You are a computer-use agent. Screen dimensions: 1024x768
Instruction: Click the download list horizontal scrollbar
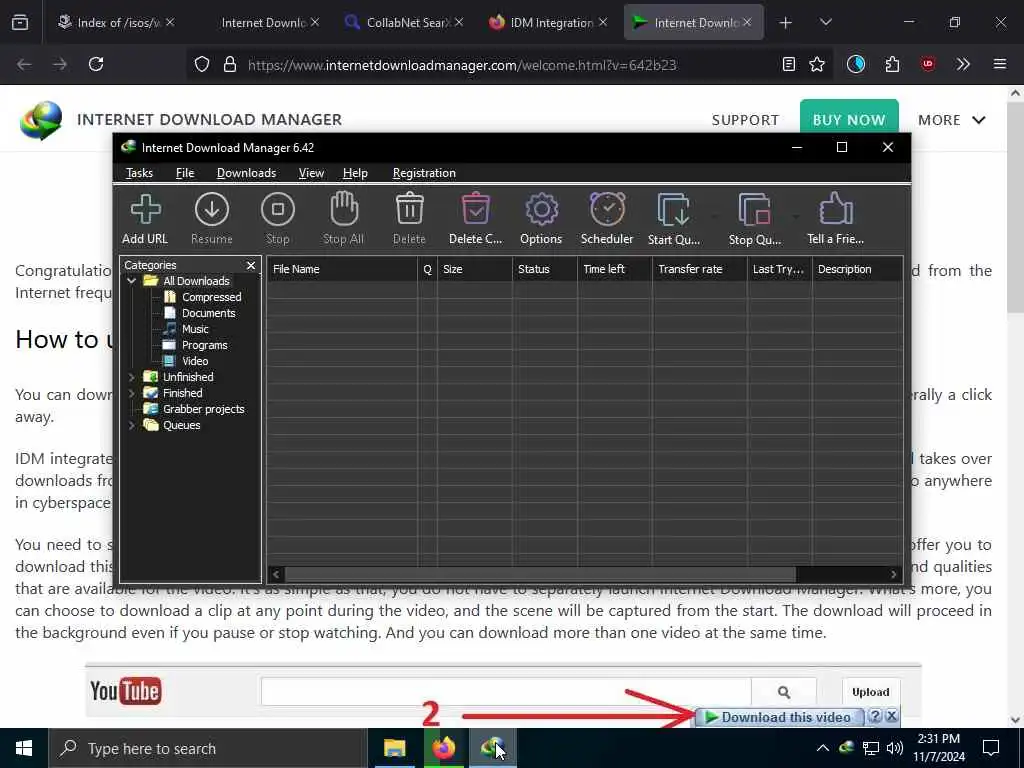(x=540, y=574)
